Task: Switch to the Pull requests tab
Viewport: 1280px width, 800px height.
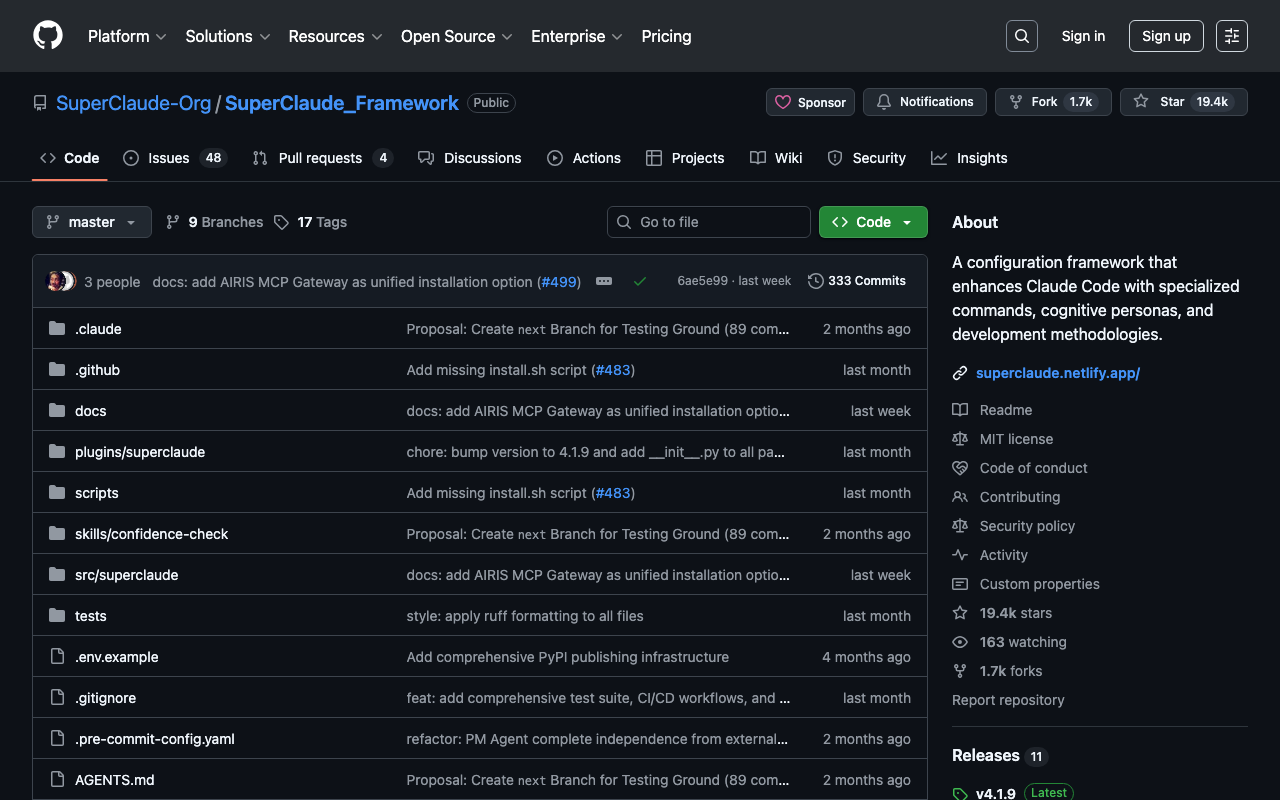Action: [x=321, y=158]
